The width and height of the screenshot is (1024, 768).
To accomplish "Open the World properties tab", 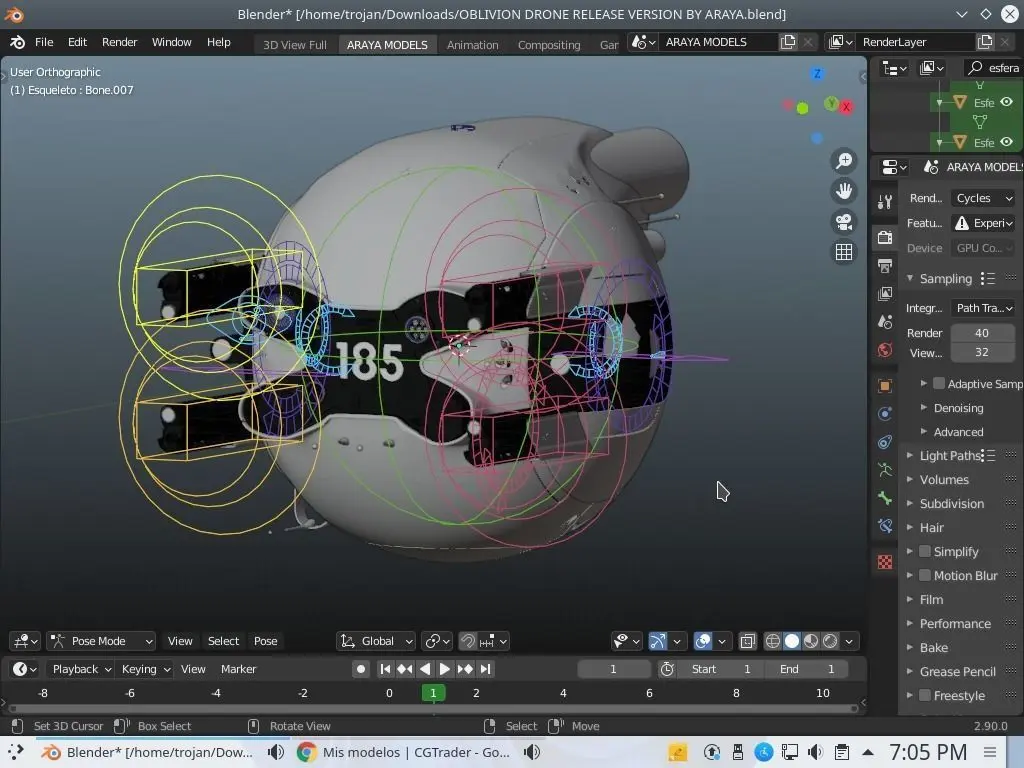I will pos(885,350).
